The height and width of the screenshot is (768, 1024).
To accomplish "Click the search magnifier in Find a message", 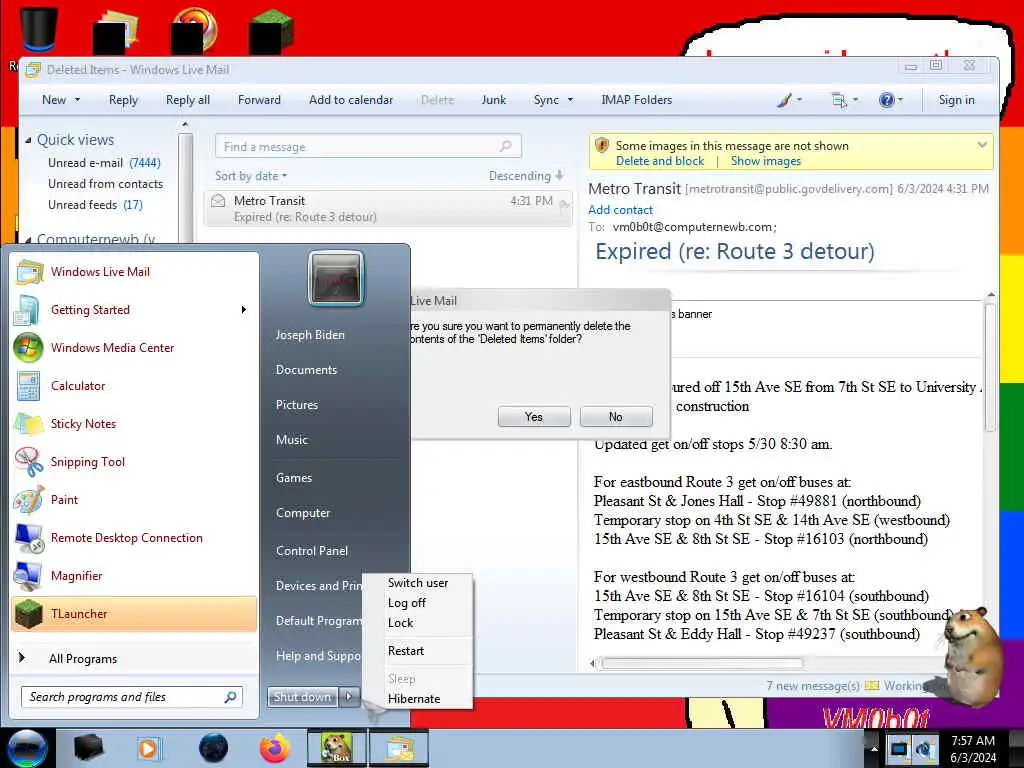I will (x=505, y=146).
